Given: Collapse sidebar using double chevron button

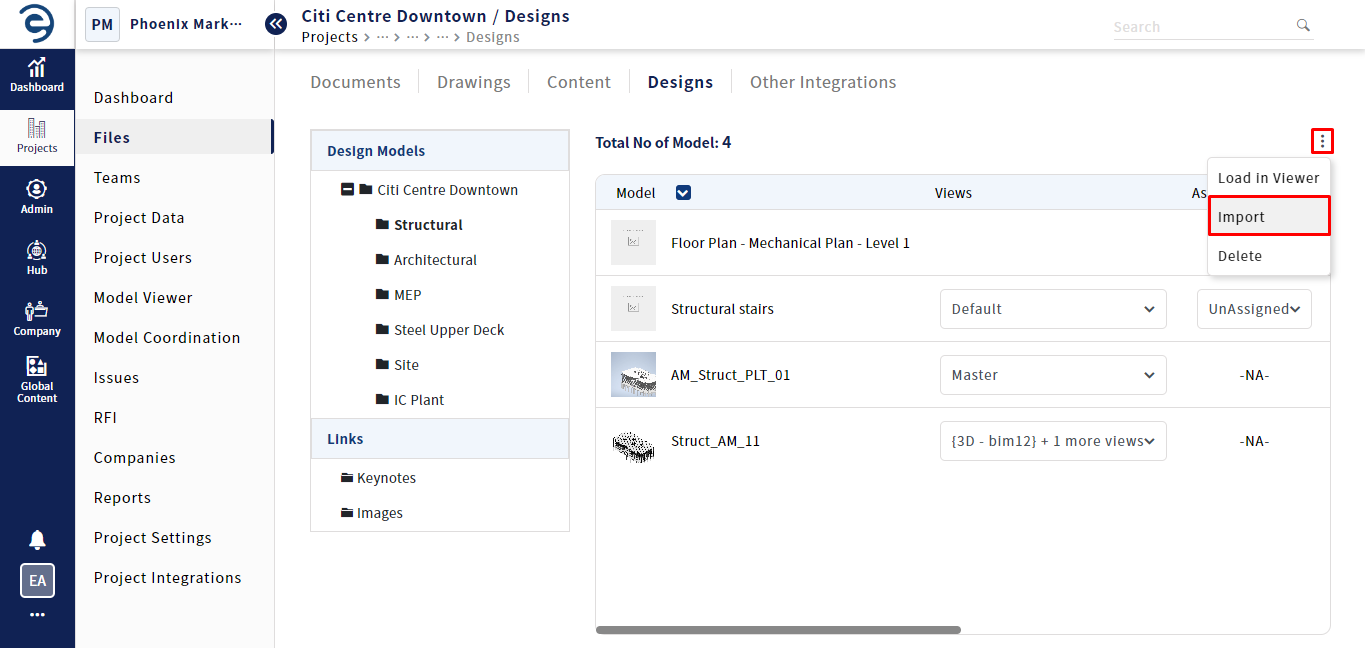Looking at the screenshot, I should click(x=276, y=24).
